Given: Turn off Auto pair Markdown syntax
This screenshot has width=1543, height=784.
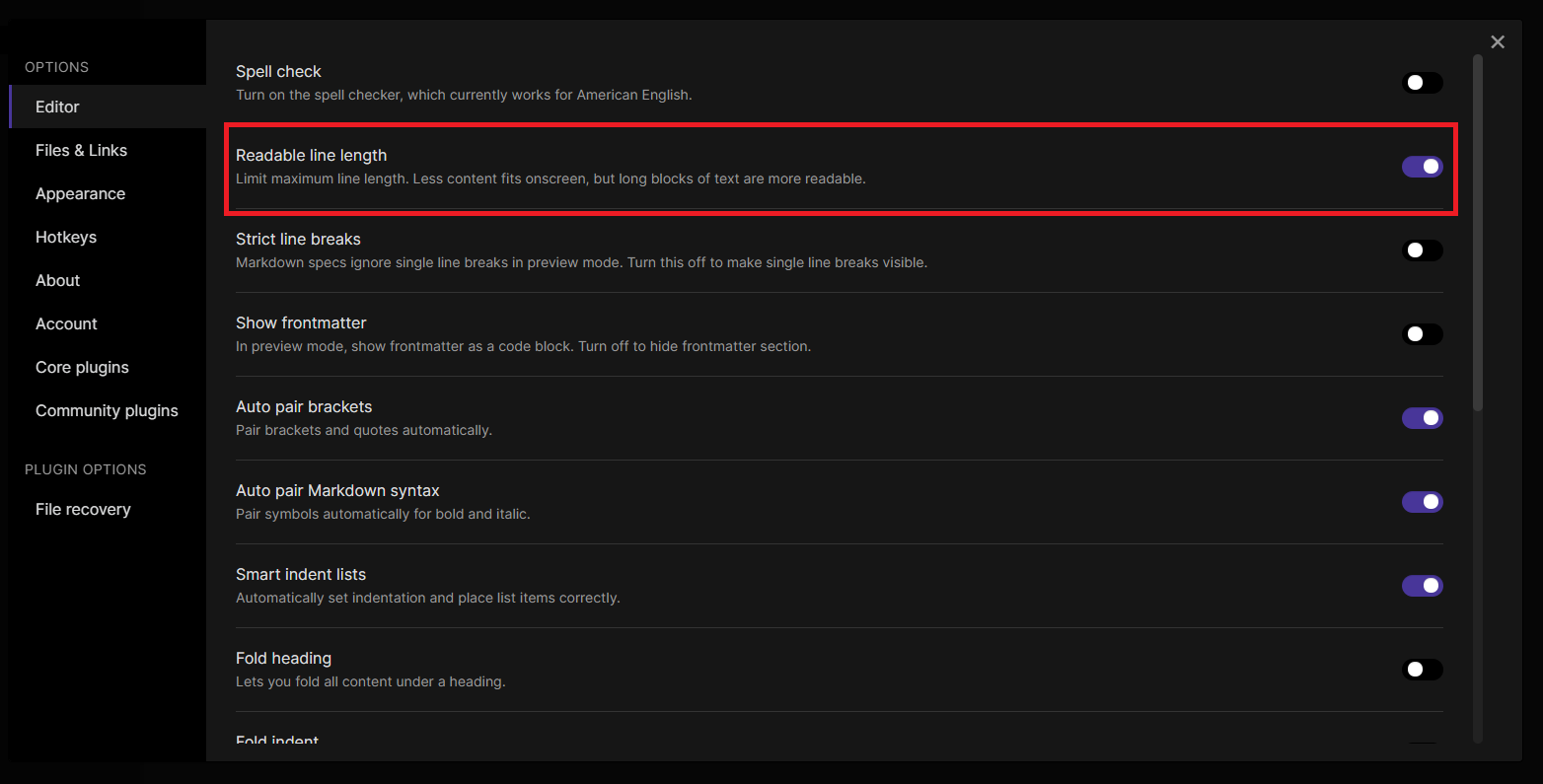Looking at the screenshot, I should click(1422, 502).
